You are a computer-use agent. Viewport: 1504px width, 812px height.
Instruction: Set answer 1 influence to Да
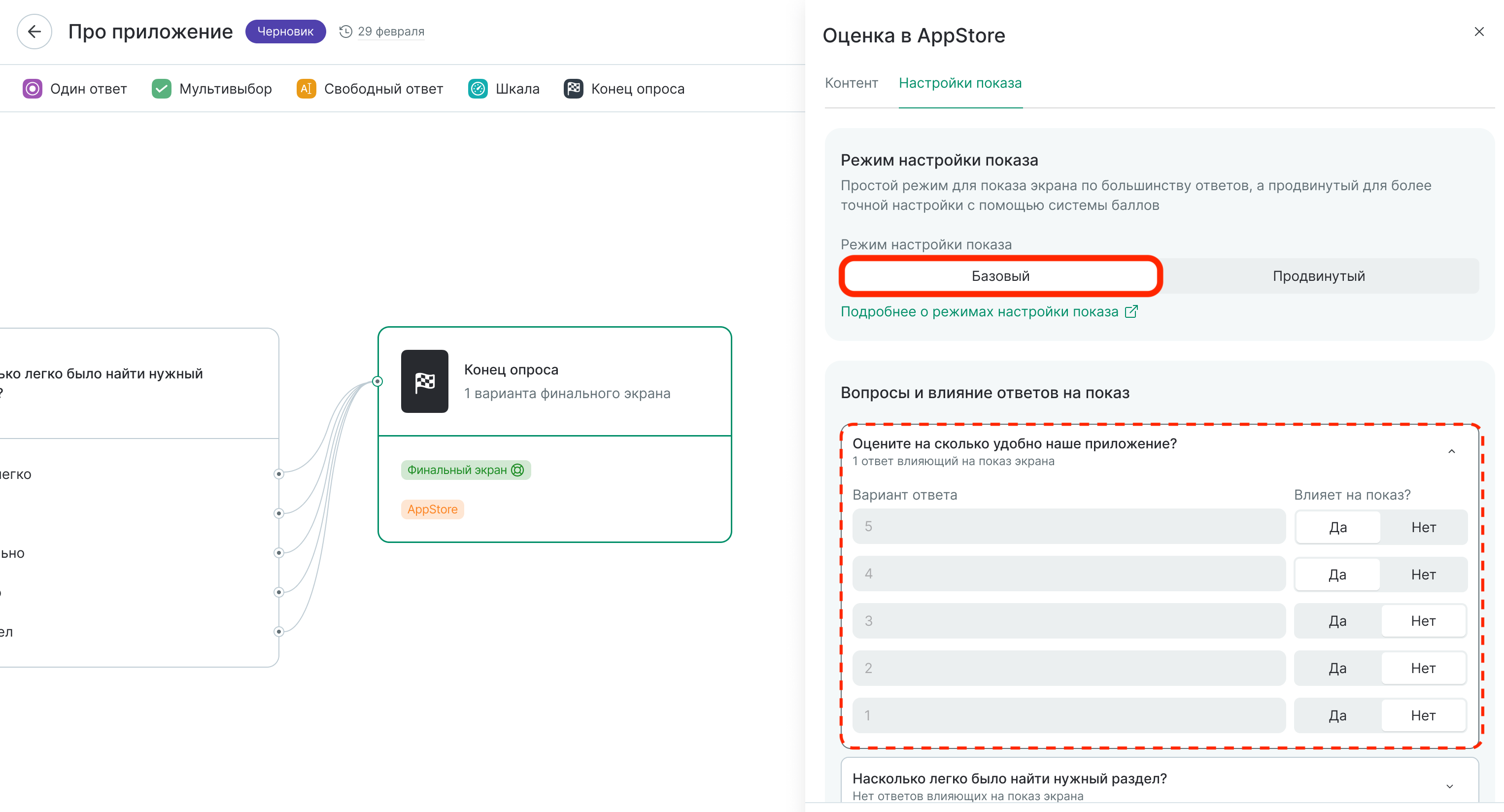pos(1337,716)
